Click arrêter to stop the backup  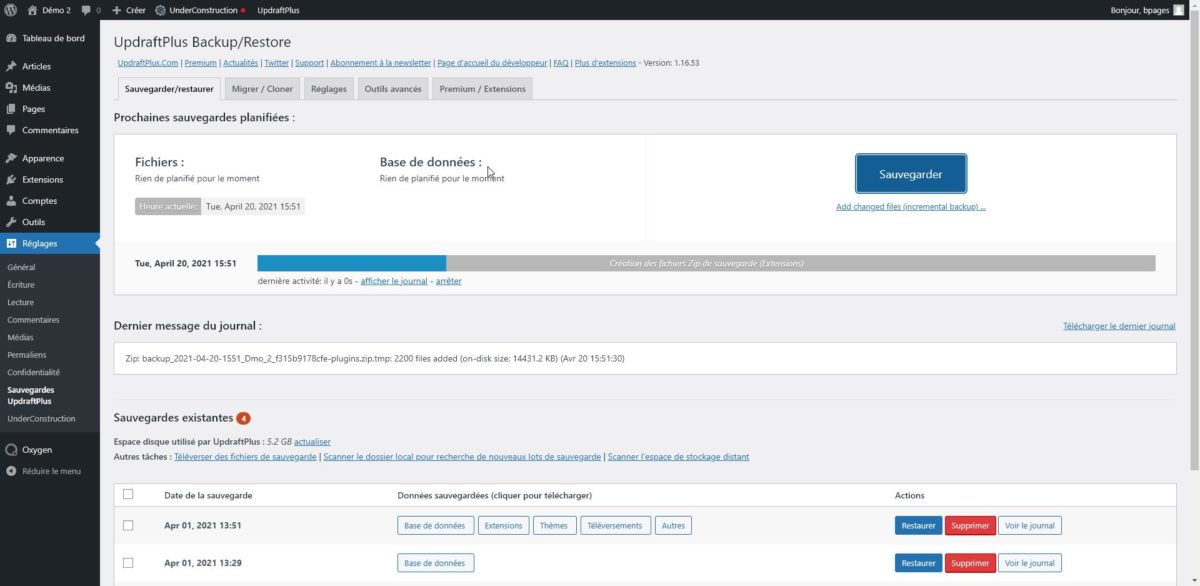point(449,281)
